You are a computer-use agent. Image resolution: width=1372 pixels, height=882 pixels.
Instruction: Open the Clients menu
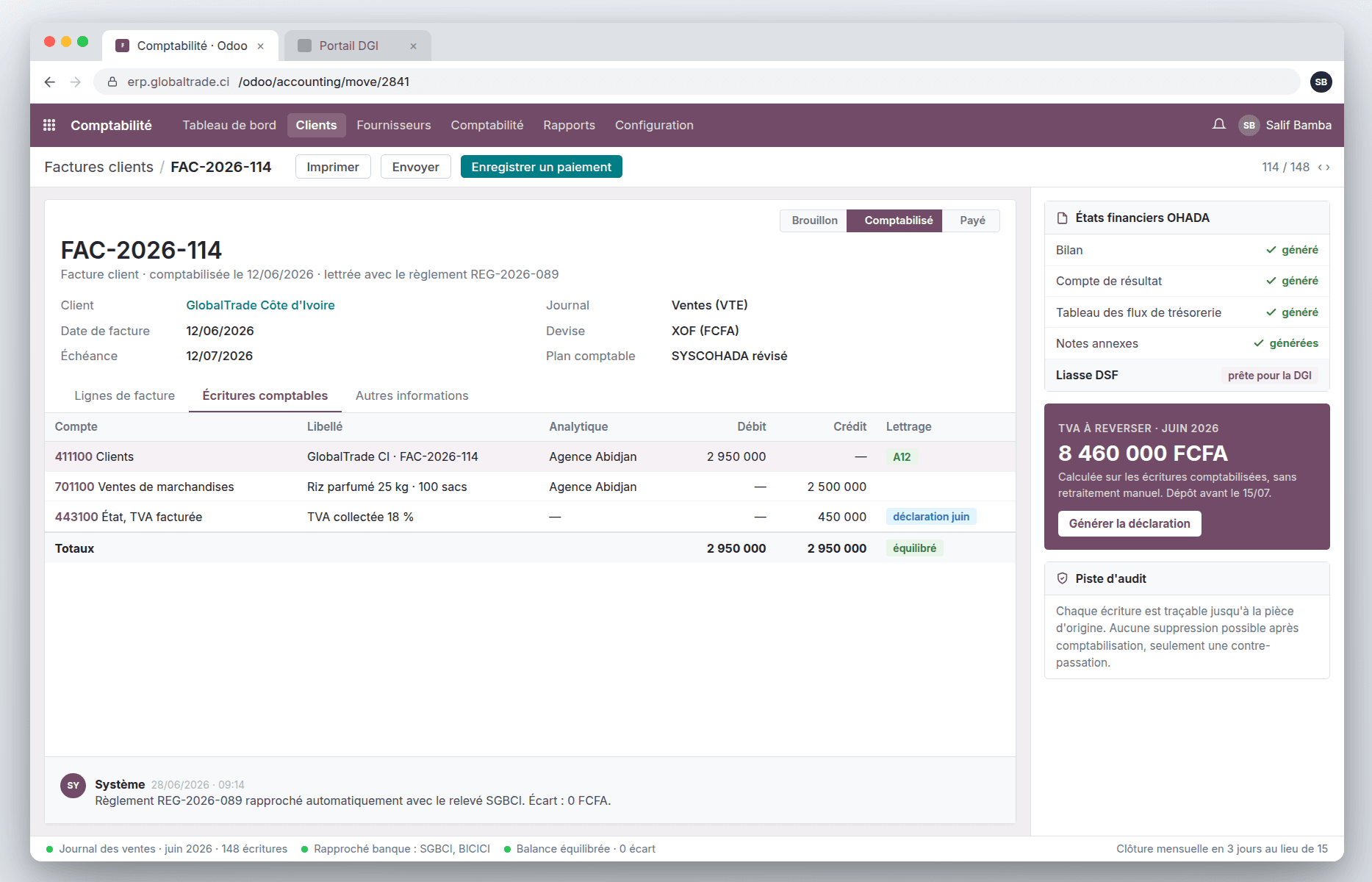click(316, 125)
